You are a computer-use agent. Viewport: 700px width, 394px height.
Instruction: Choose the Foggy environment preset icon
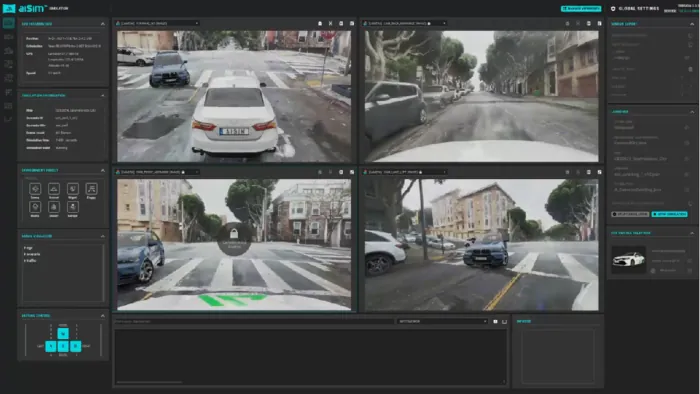[x=91, y=189]
